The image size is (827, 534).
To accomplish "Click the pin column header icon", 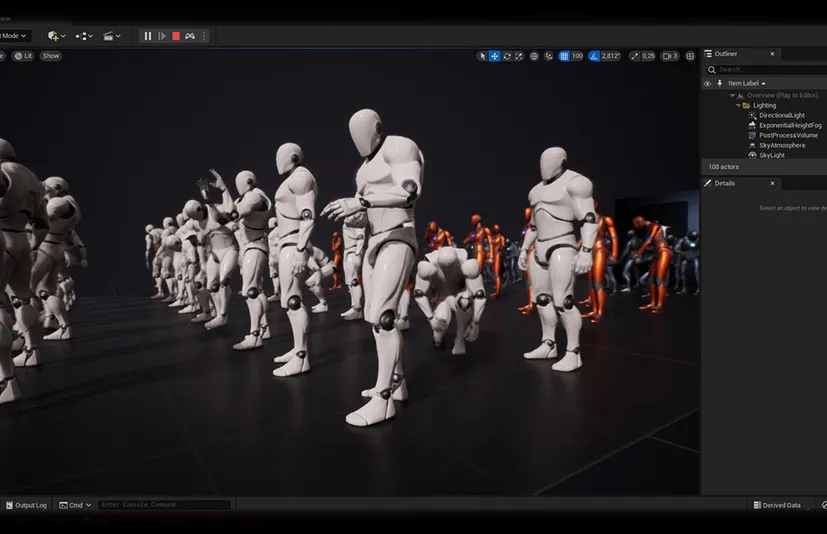I will click(719, 83).
